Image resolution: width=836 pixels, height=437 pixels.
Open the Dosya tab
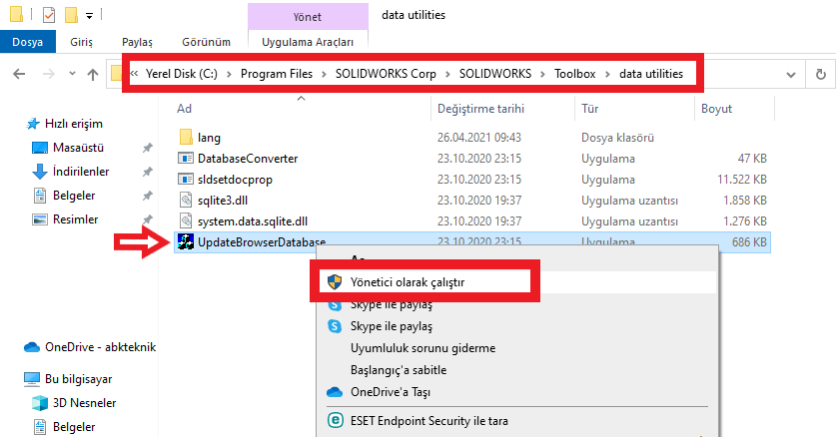click(x=26, y=42)
